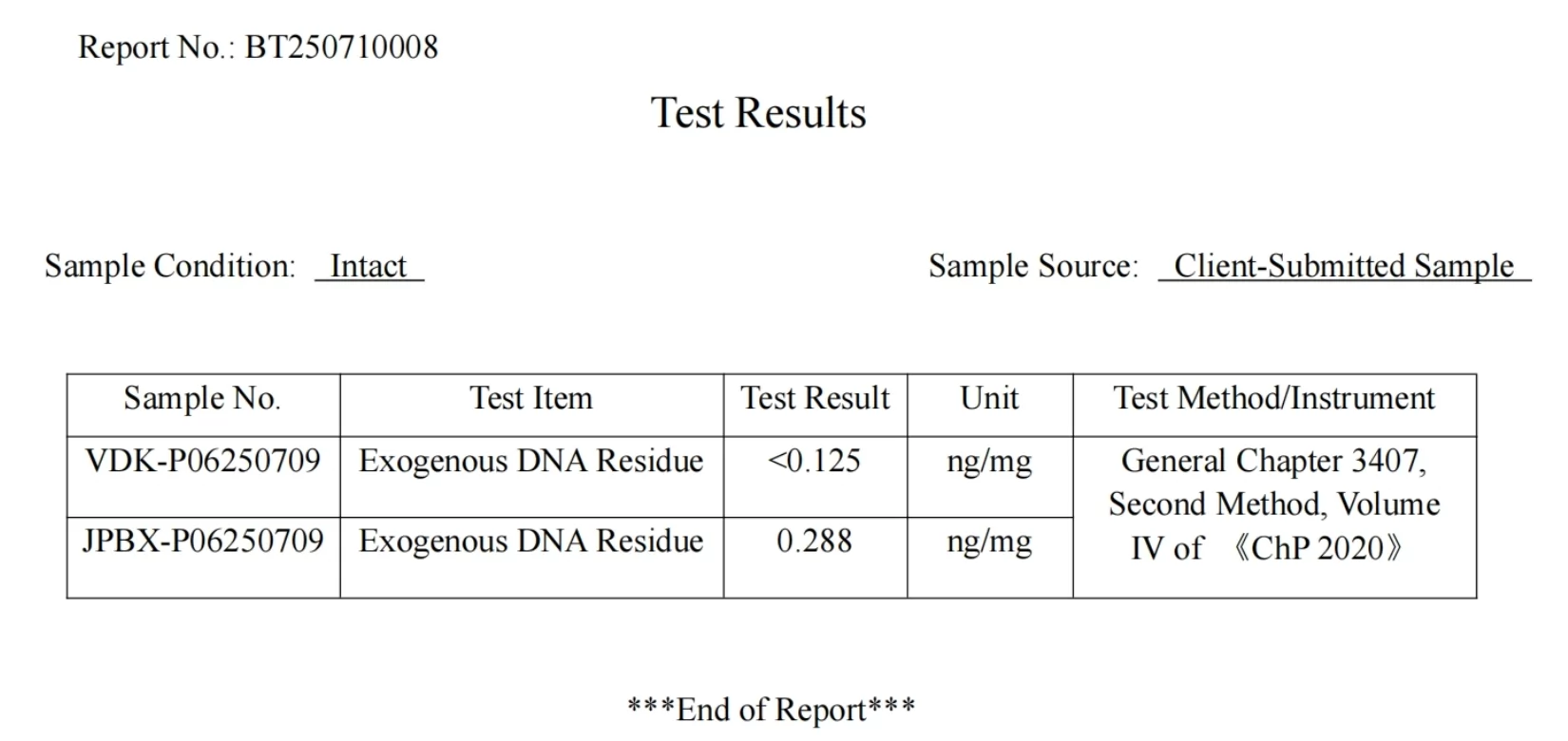Select the 0.288 test result cell
This screenshot has height=741, width=1568.
coord(814,541)
